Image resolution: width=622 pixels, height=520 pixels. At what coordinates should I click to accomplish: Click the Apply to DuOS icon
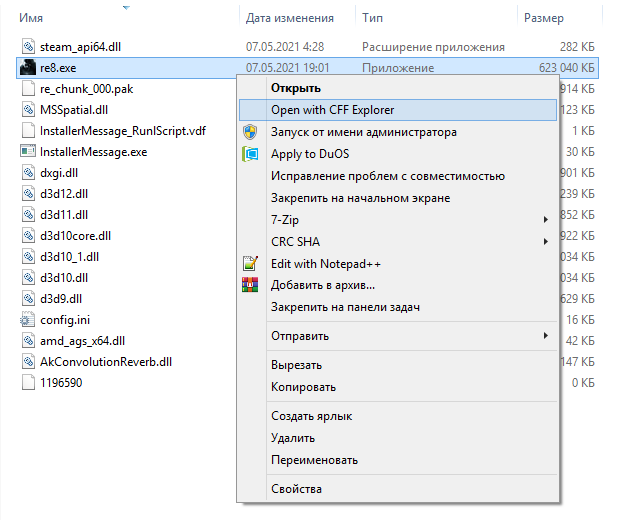point(250,154)
